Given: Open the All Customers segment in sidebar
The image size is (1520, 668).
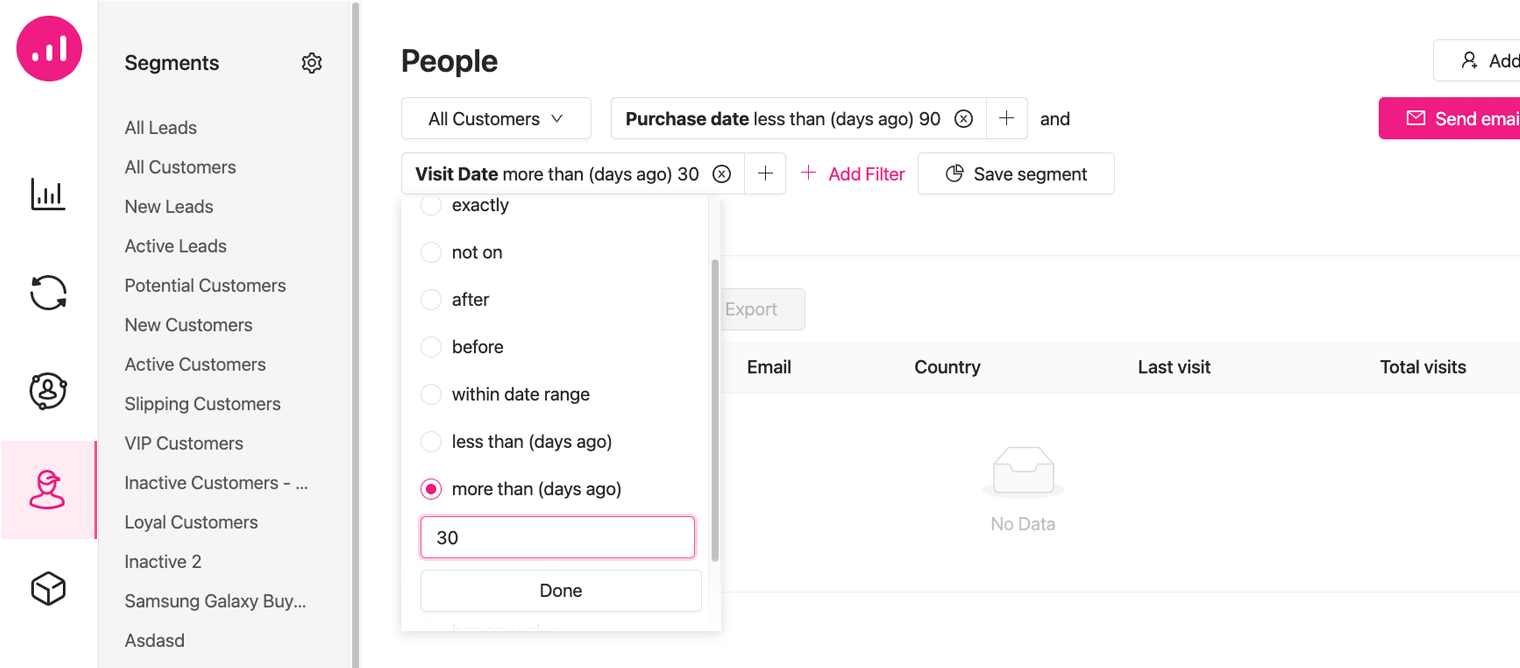Looking at the screenshot, I should coord(180,167).
